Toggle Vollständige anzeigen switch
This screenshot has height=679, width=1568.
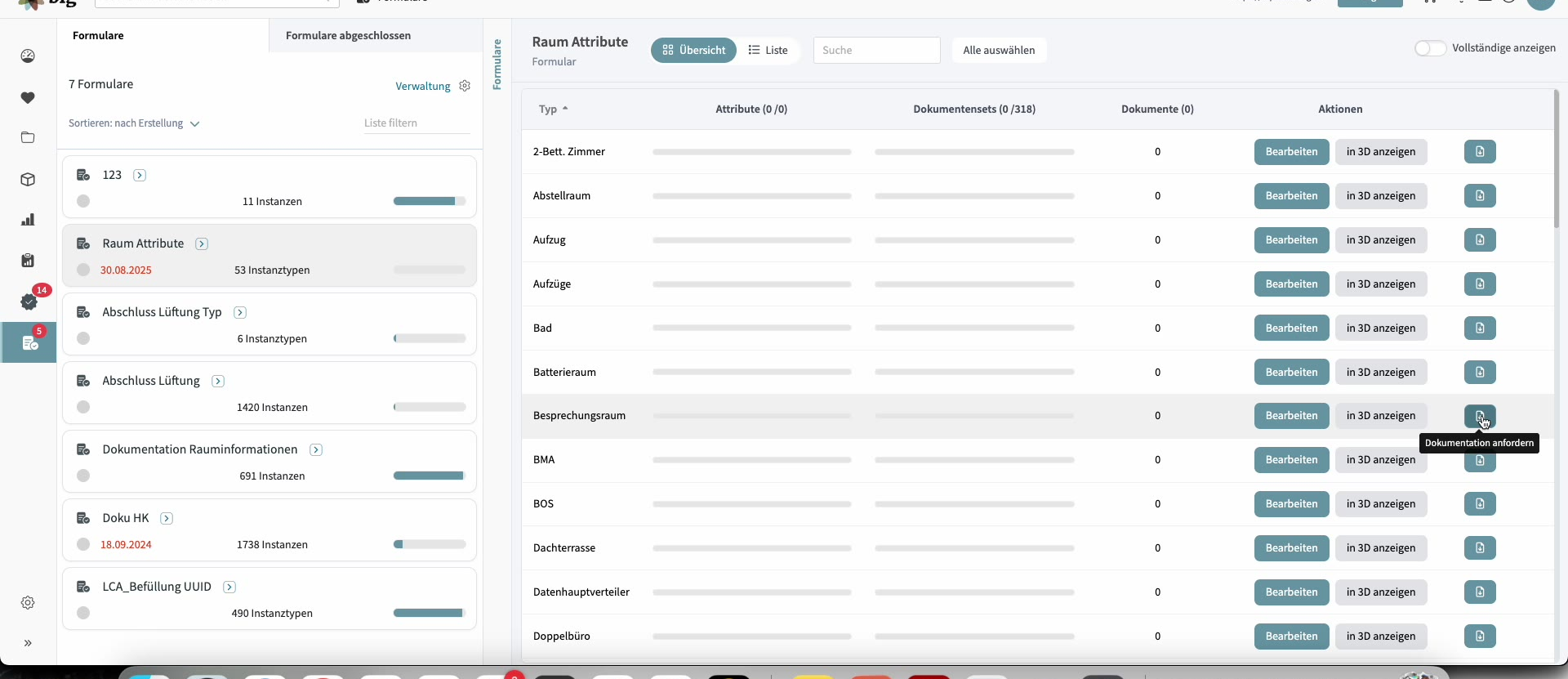pyautogui.click(x=1430, y=48)
